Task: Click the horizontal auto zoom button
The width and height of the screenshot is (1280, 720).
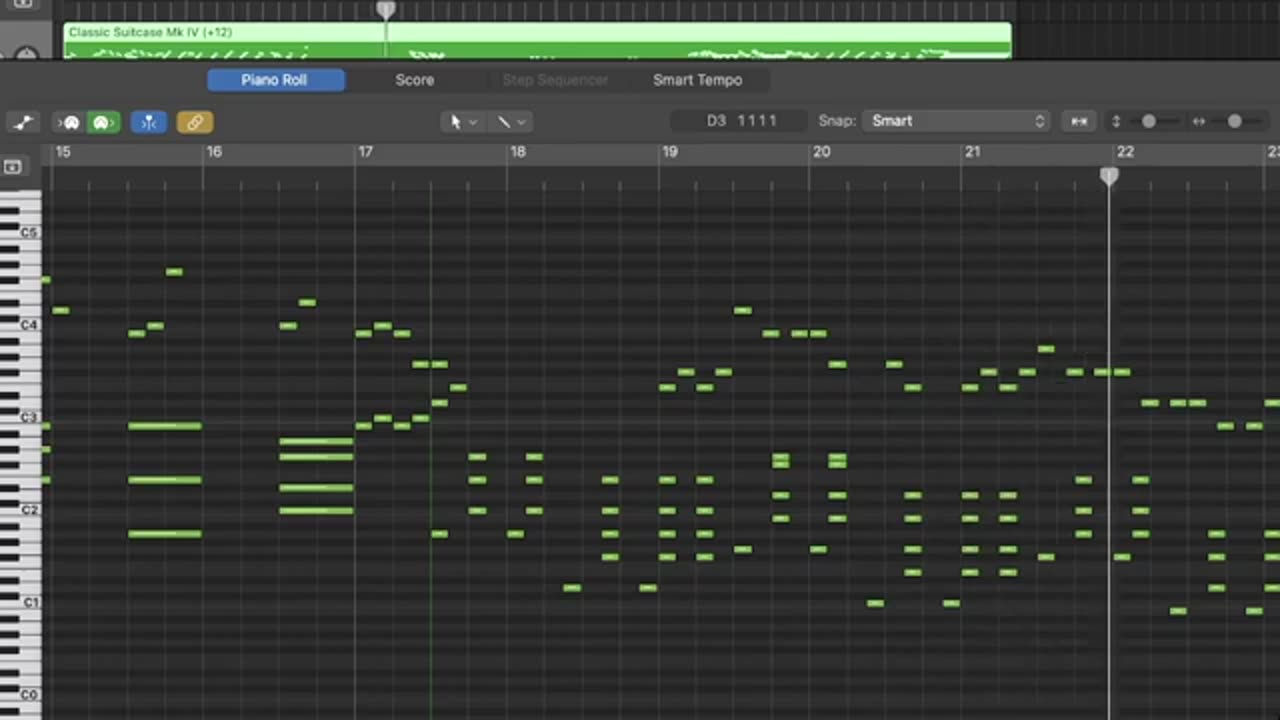Action: click(1079, 121)
